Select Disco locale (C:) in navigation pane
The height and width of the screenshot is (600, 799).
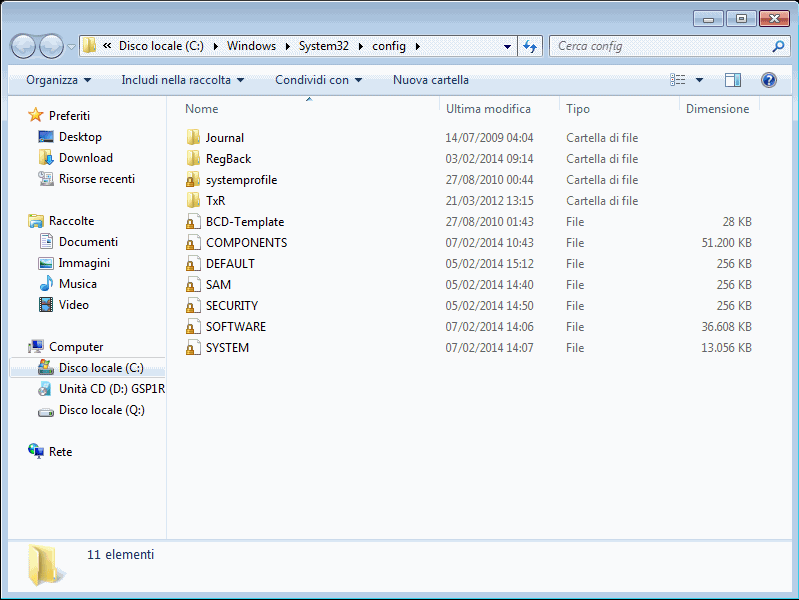(101, 368)
